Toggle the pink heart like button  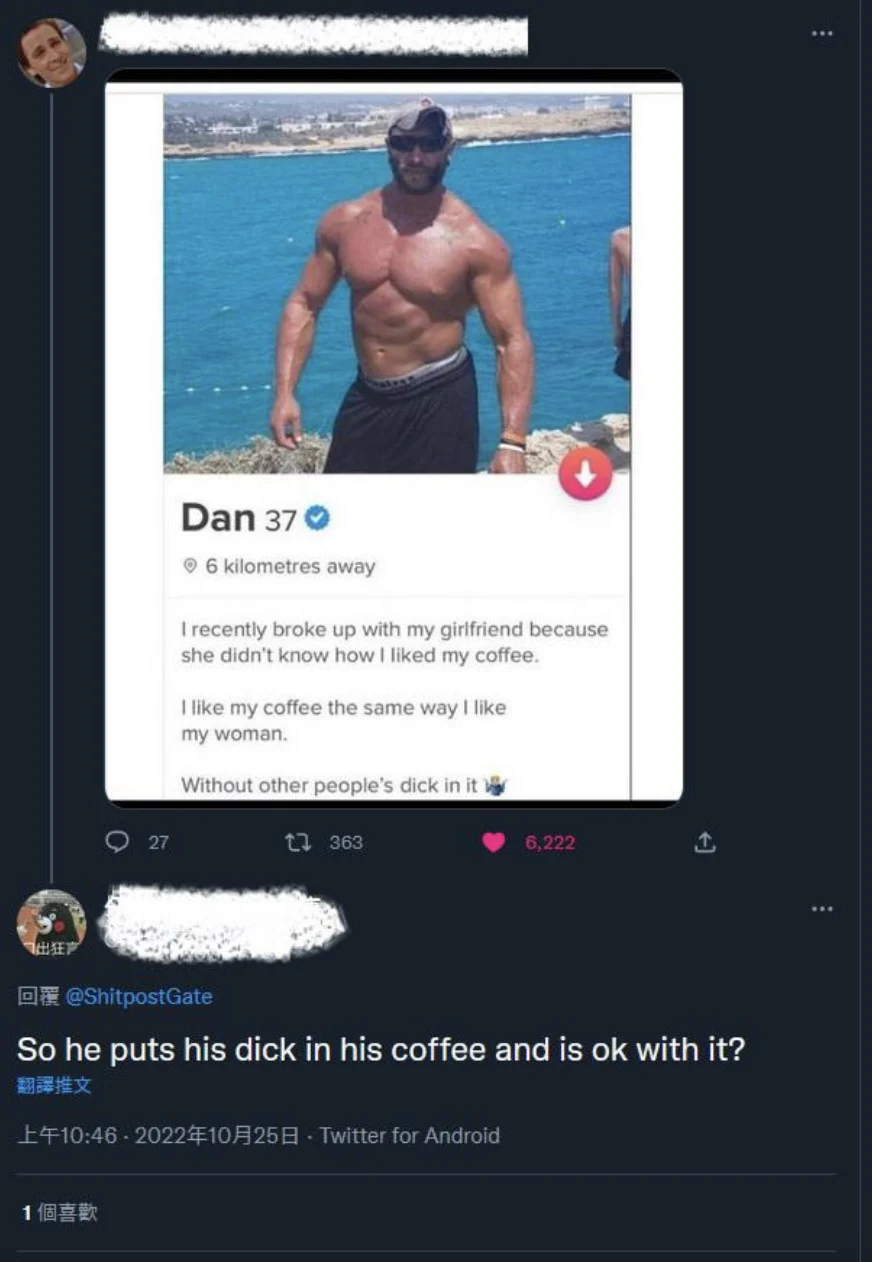click(x=494, y=842)
